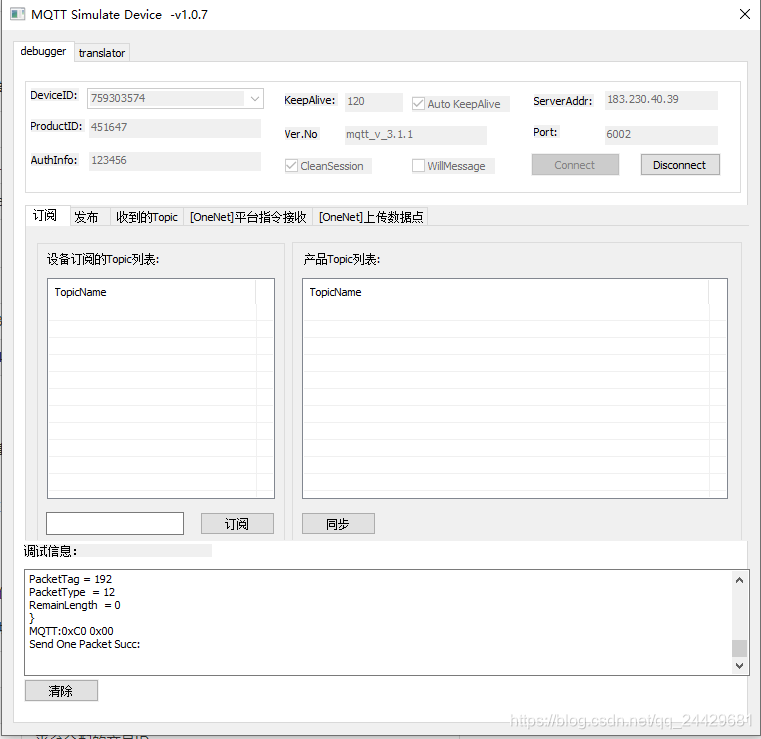The image size is (761, 739).
Task: Click the 同步 sync button
Action: tap(338, 524)
